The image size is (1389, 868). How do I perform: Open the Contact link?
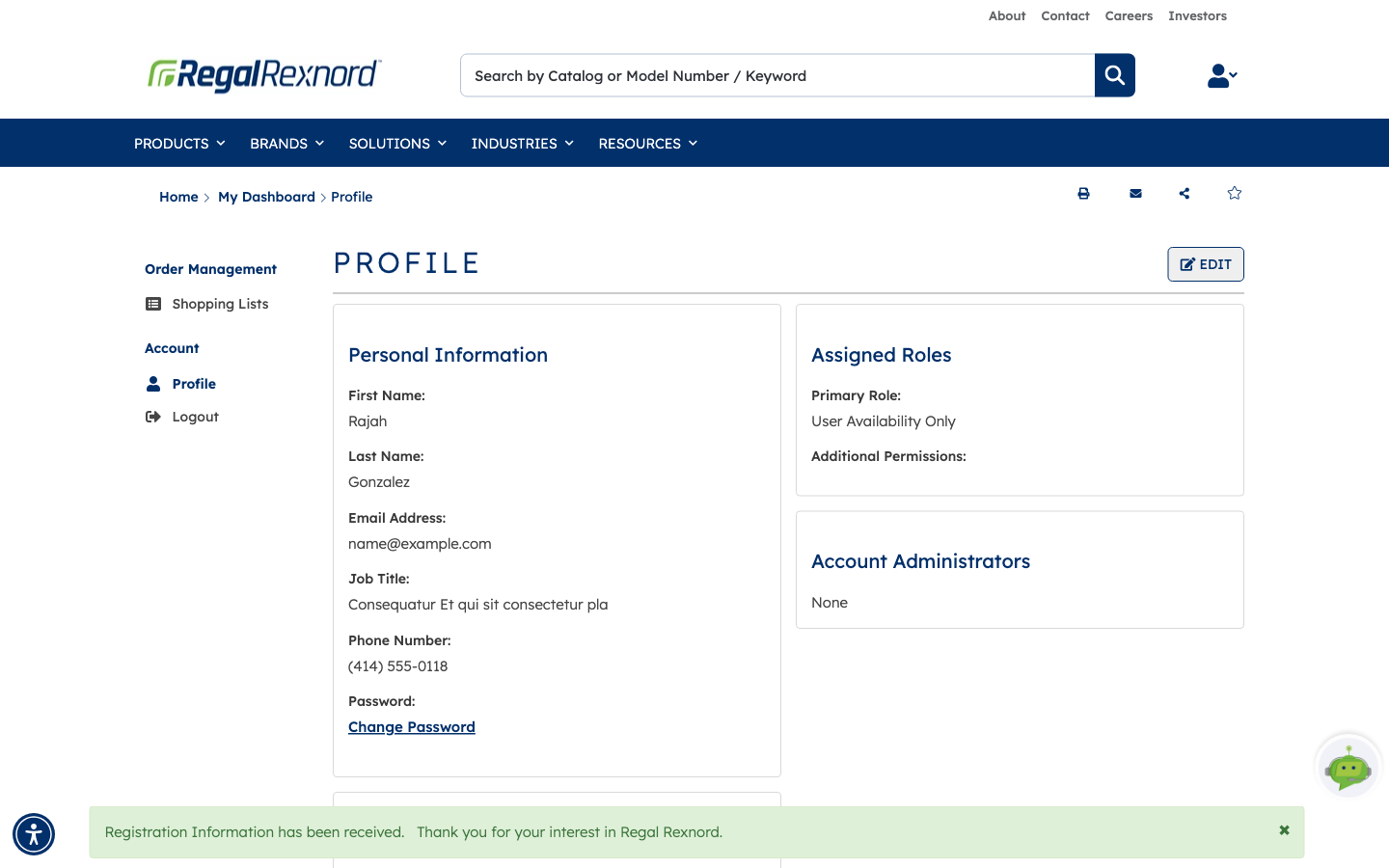coord(1065,16)
